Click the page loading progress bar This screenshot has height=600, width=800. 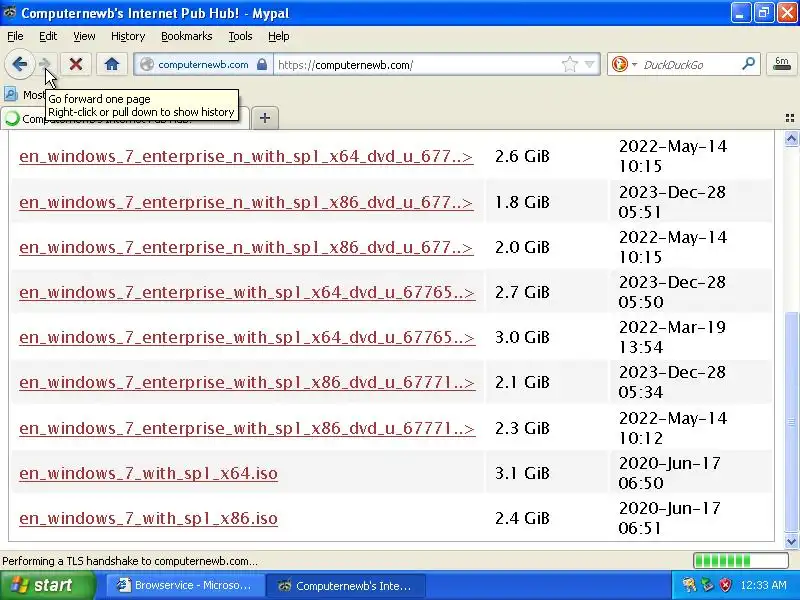click(x=741, y=561)
